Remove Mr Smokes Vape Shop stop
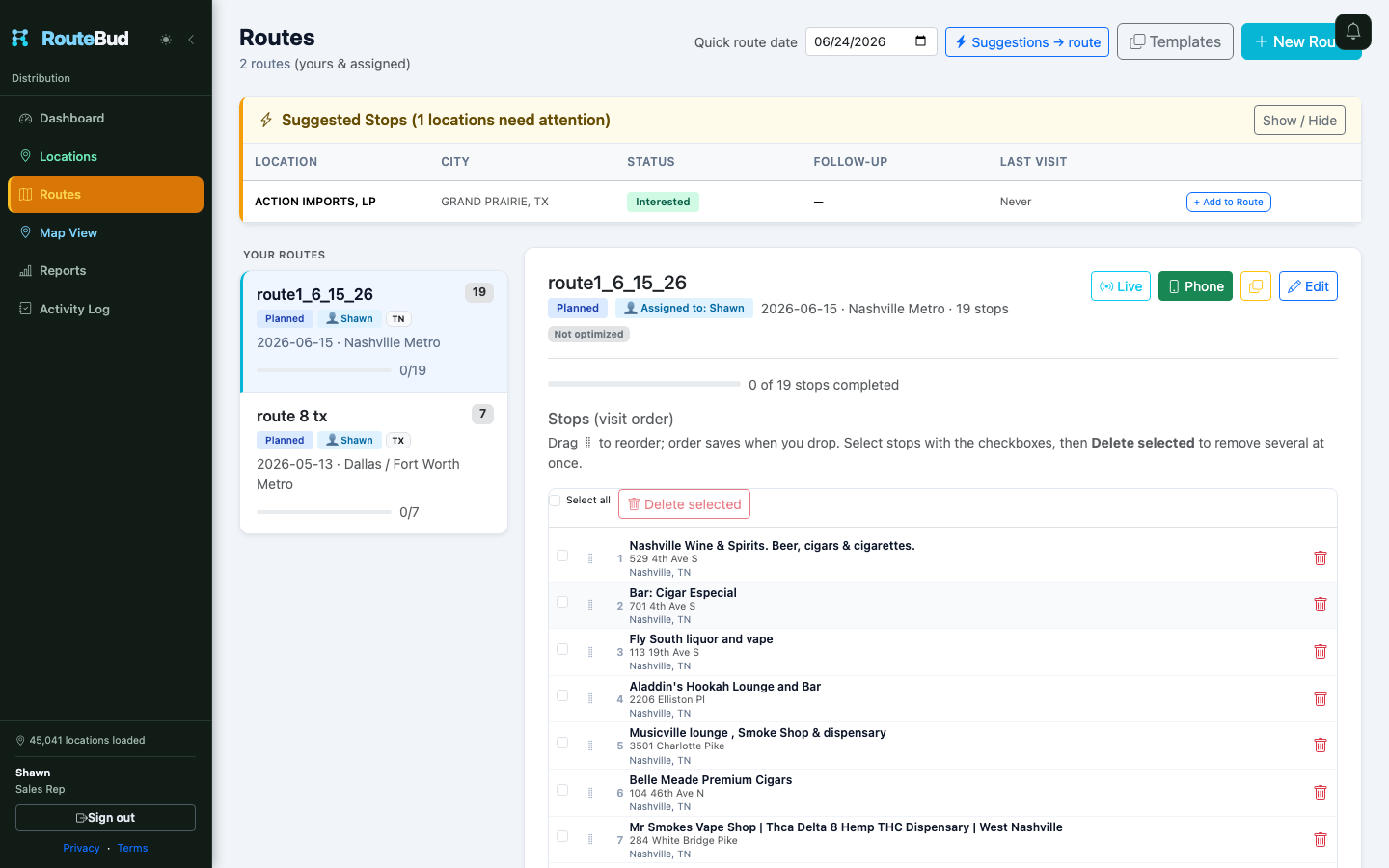Screen dimensions: 1389x868 (1321, 839)
